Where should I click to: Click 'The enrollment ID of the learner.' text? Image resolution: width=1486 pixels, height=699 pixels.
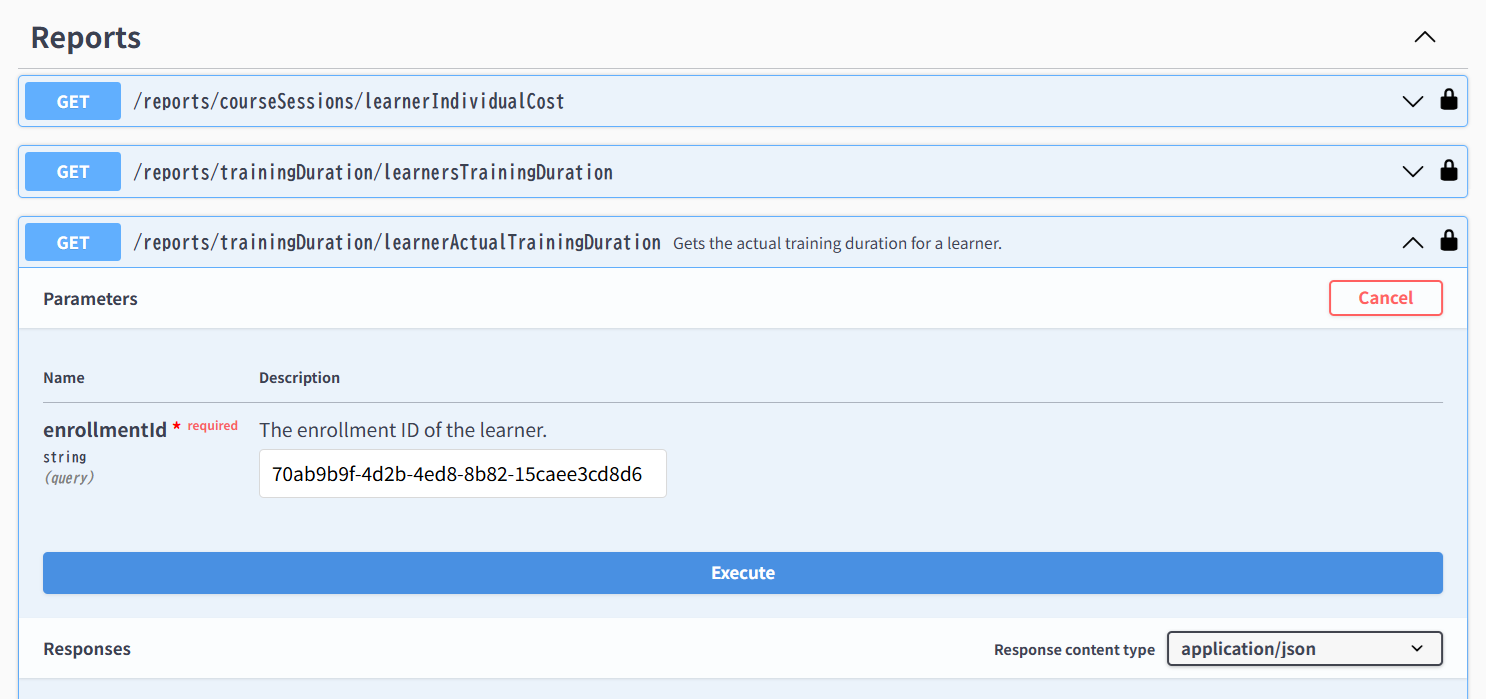tap(403, 430)
